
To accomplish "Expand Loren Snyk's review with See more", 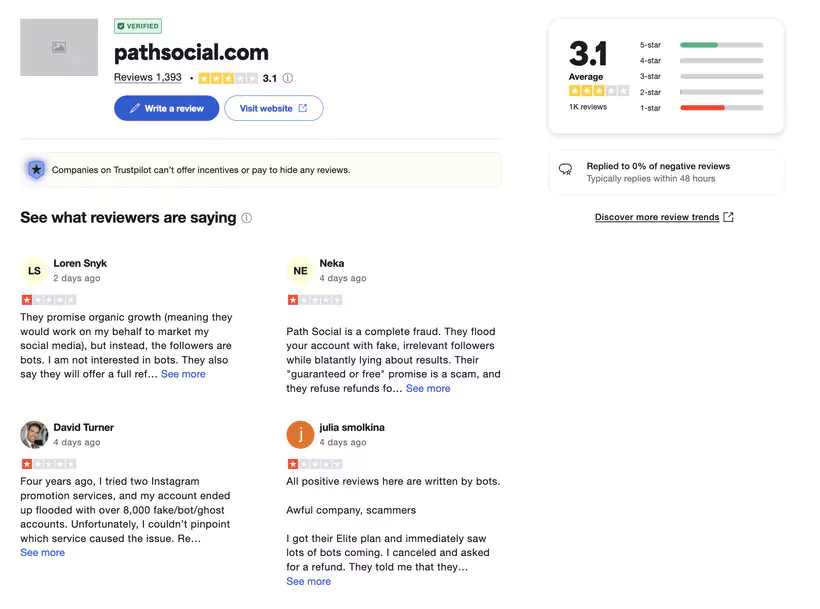I will [183, 373].
